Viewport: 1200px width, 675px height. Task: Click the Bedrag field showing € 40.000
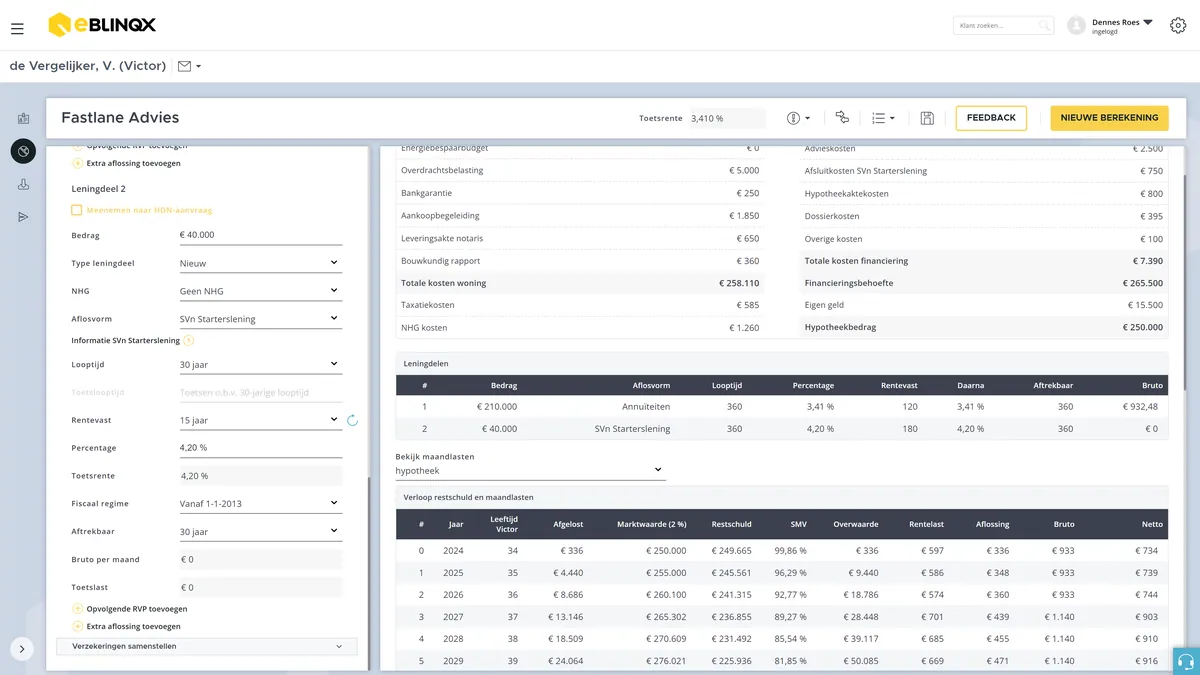(260, 235)
